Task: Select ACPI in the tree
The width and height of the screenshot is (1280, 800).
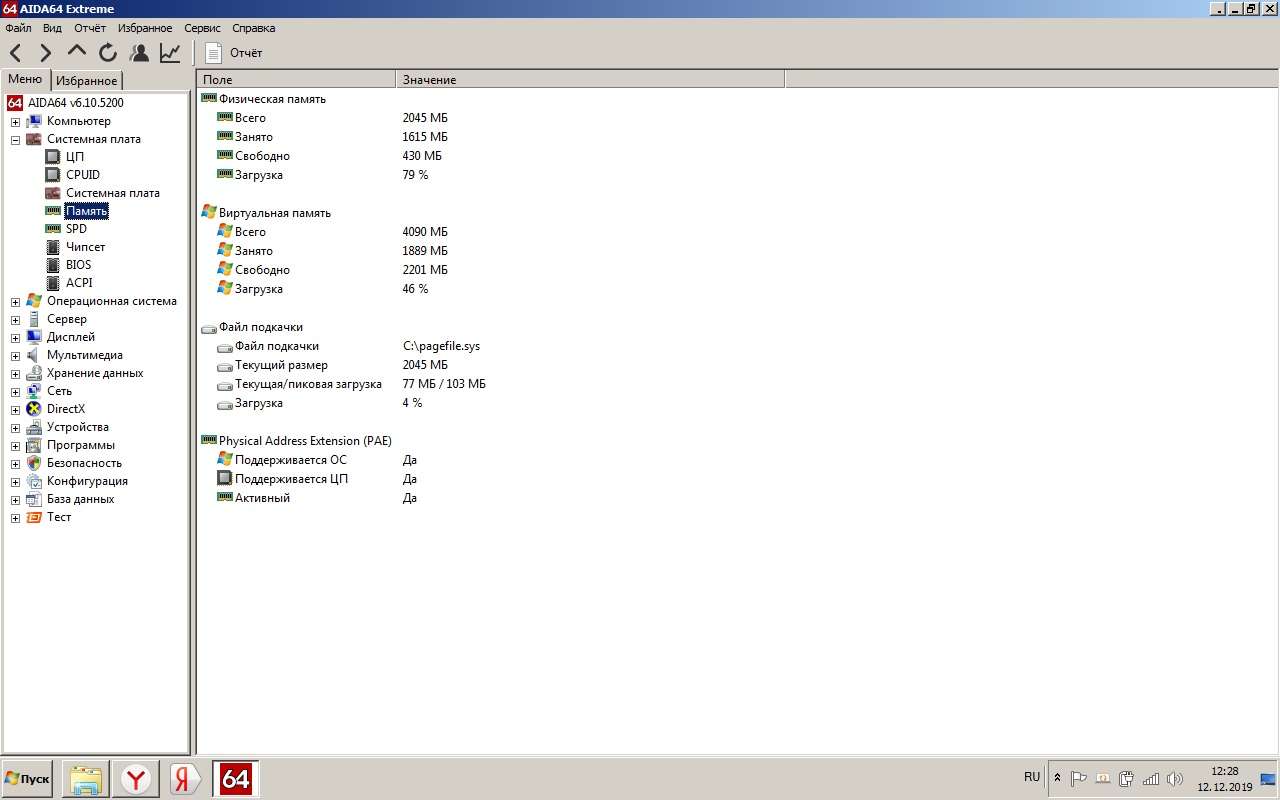Action: [79, 283]
